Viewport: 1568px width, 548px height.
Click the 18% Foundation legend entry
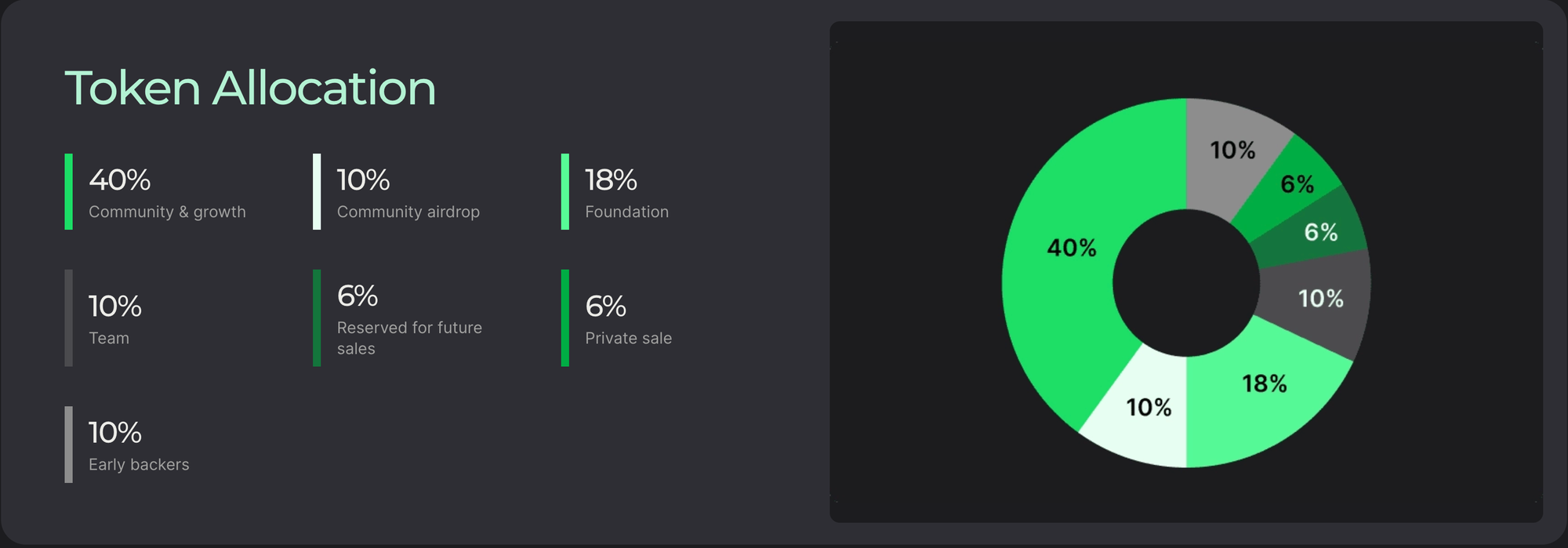pos(615,192)
